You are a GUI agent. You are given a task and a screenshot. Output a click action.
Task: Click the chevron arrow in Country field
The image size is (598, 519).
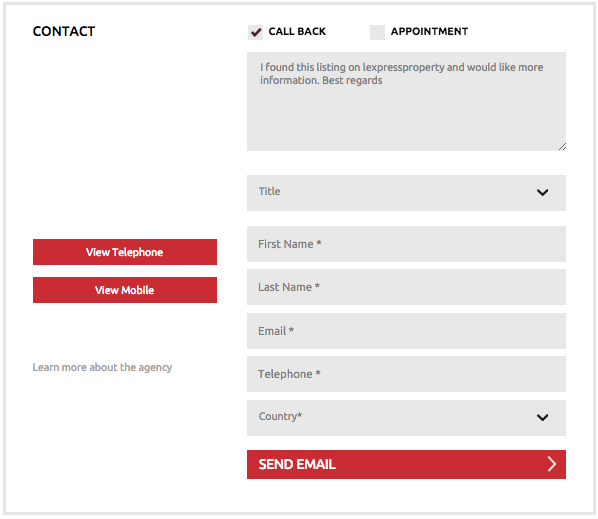[x=542, y=418]
